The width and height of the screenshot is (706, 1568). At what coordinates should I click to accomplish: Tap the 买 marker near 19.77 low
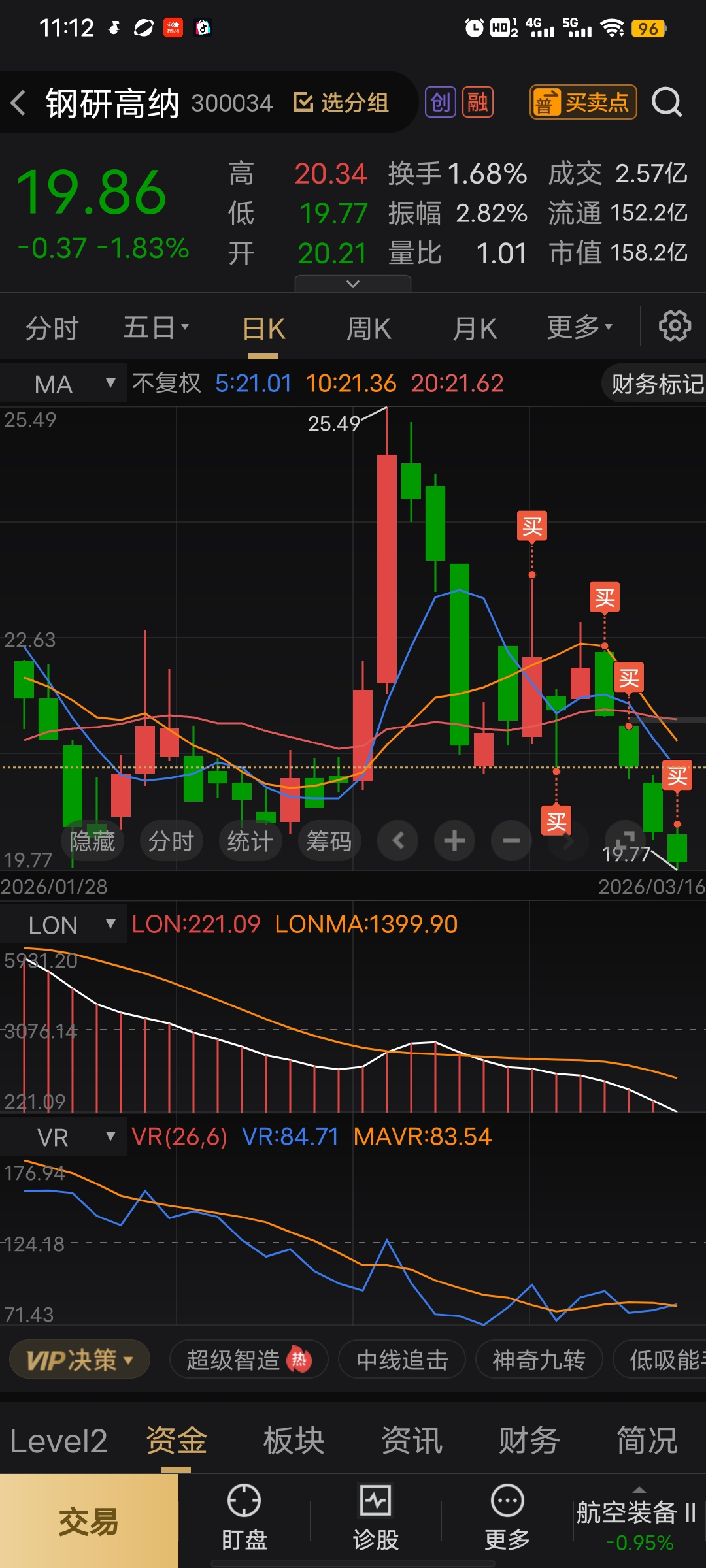pyautogui.click(x=677, y=776)
